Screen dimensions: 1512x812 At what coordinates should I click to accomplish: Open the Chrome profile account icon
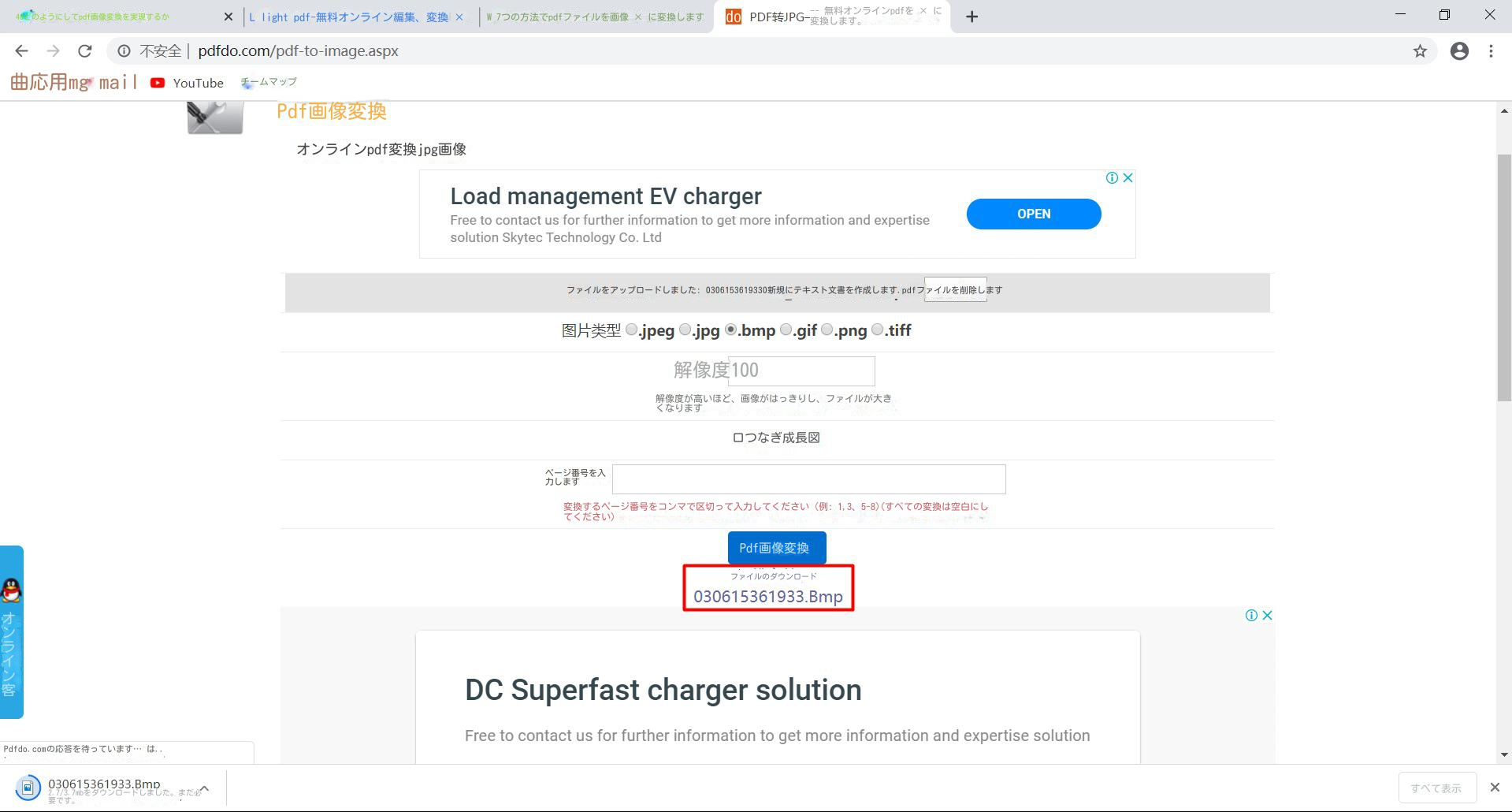[1459, 51]
